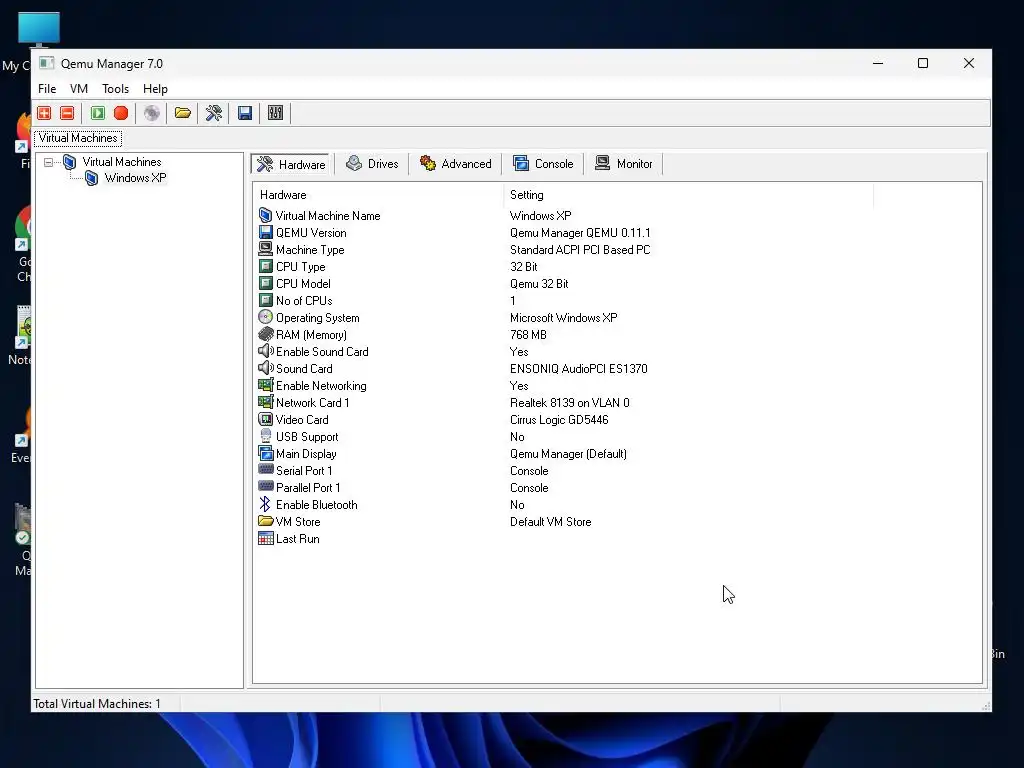The height and width of the screenshot is (768, 1024).
Task: Click the Standard ACPI PCI Based PC value
Action: (x=580, y=250)
